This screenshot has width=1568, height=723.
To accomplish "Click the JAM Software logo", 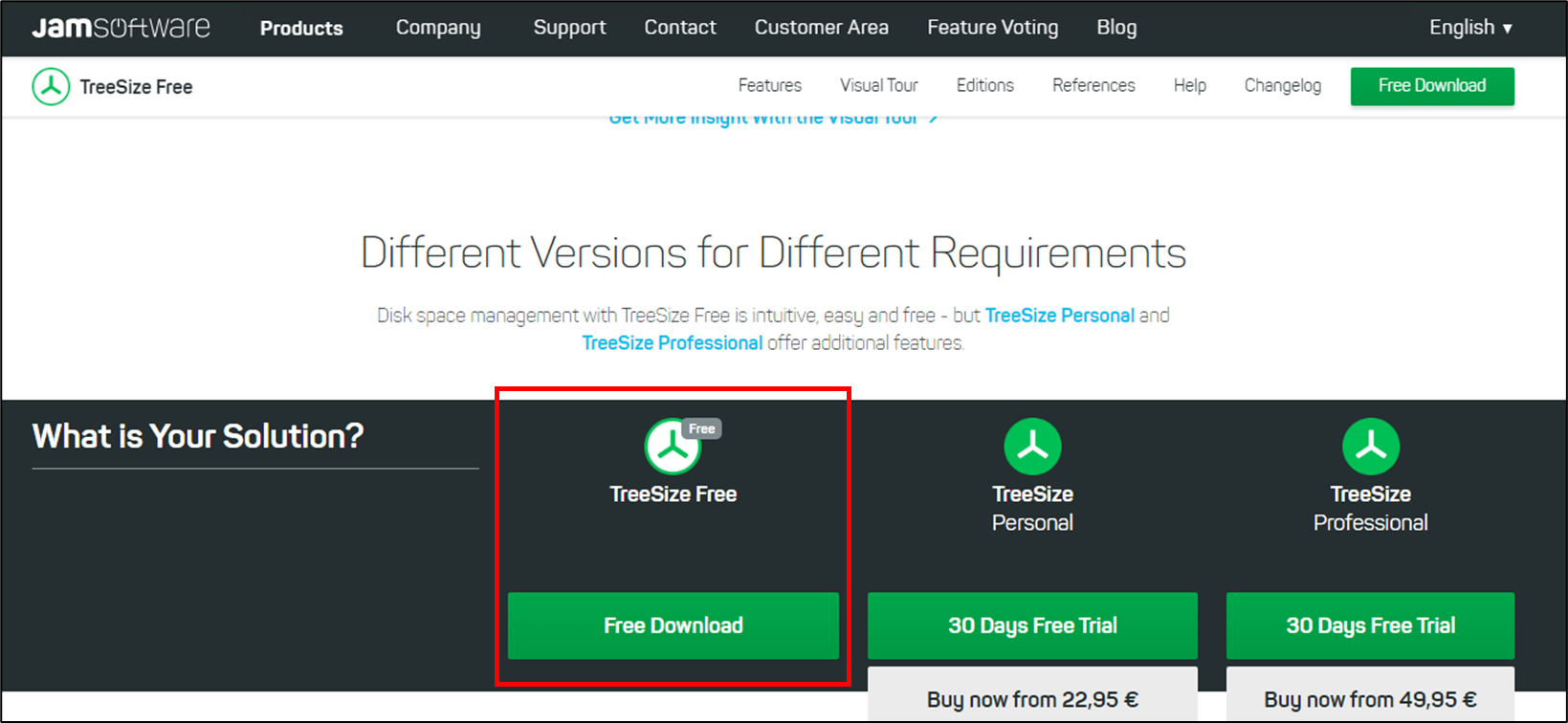I will (x=121, y=28).
